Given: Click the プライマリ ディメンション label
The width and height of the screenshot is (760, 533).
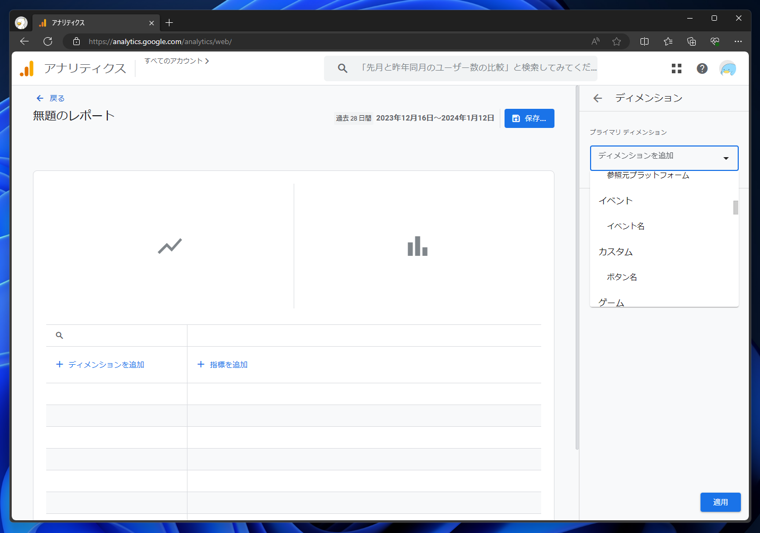Looking at the screenshot, I should [628, 132].
